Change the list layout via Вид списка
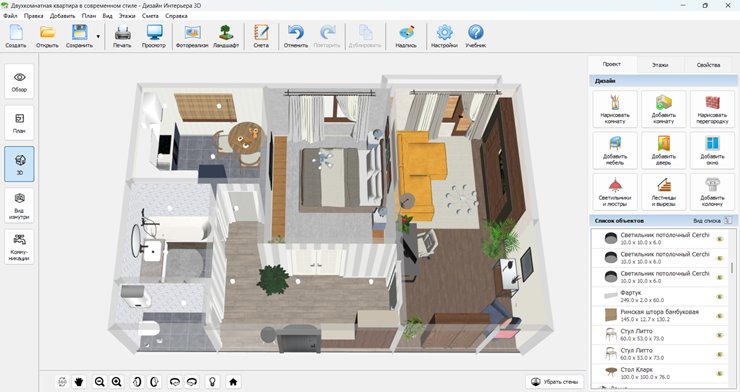 713,220
